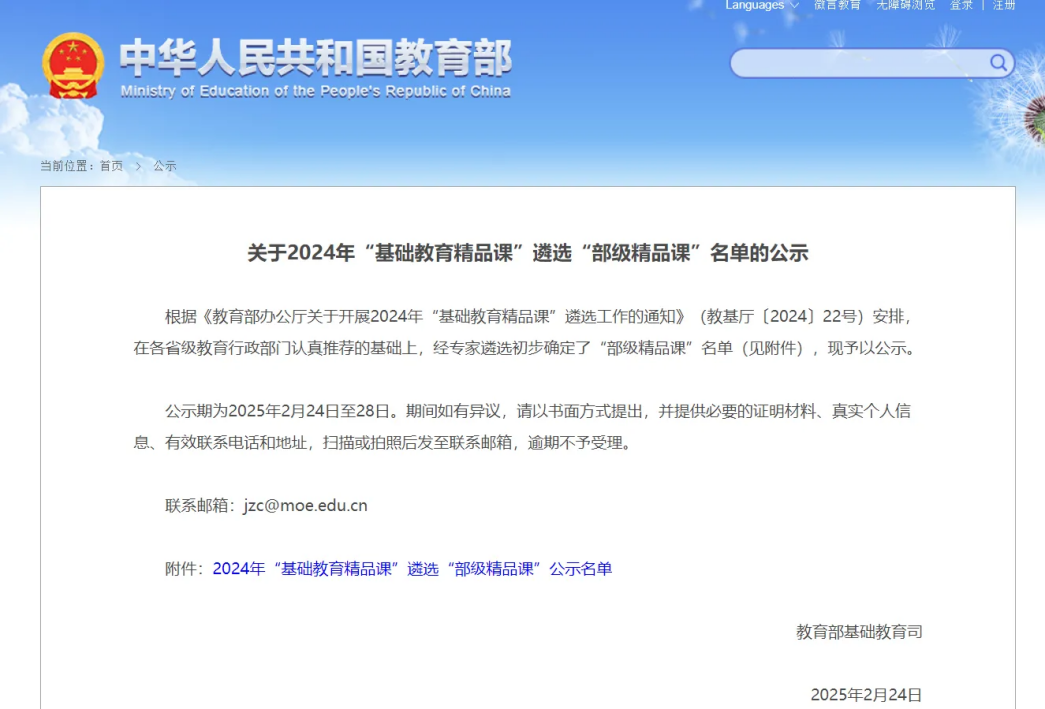The width and height of the screenshot is (1045, 709).
Task: Click the 2024年 announcement headline
Action: pyautogui.click(x=527, y=253)
